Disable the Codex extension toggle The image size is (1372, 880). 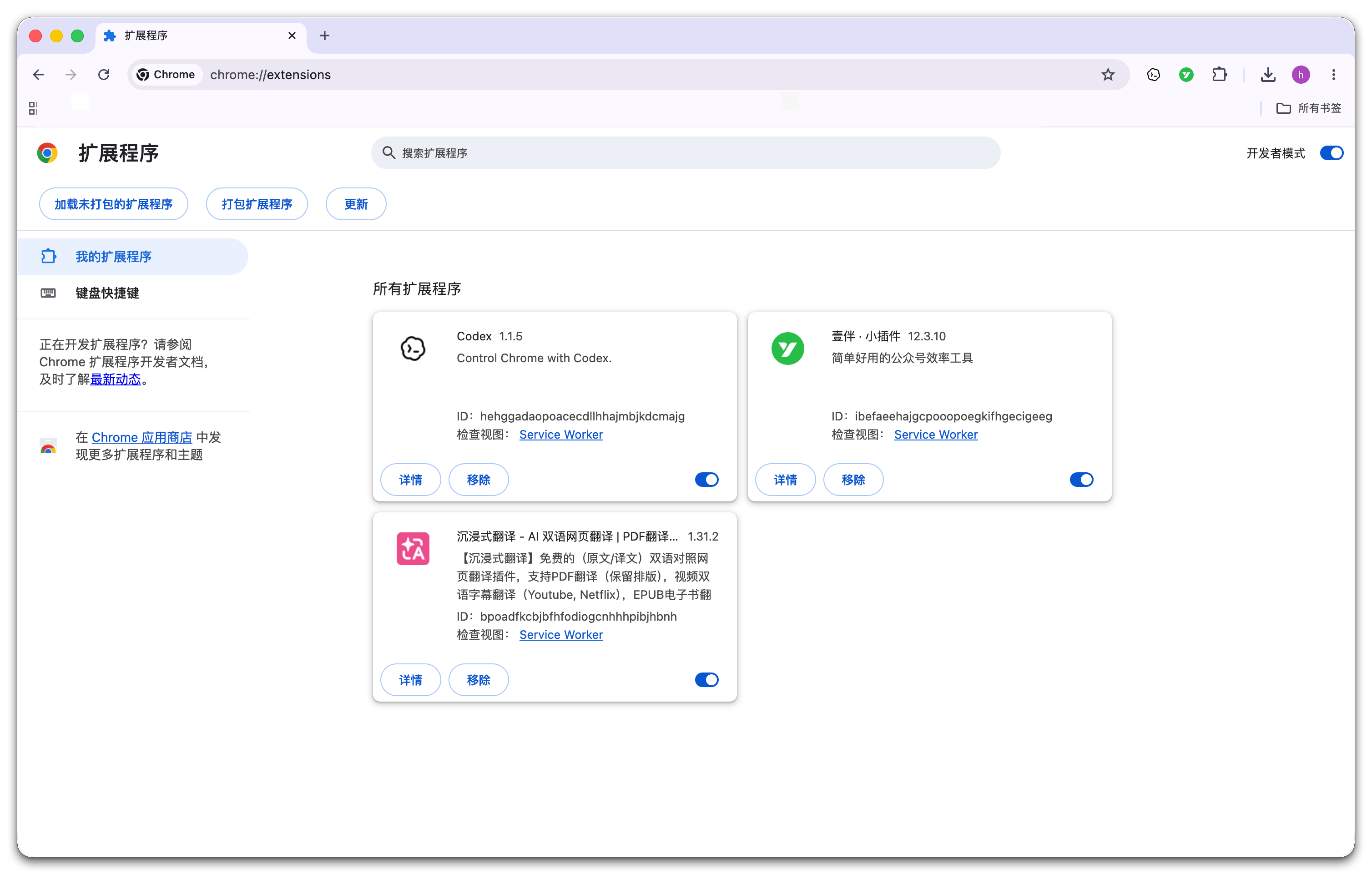[x=706, y=480]
